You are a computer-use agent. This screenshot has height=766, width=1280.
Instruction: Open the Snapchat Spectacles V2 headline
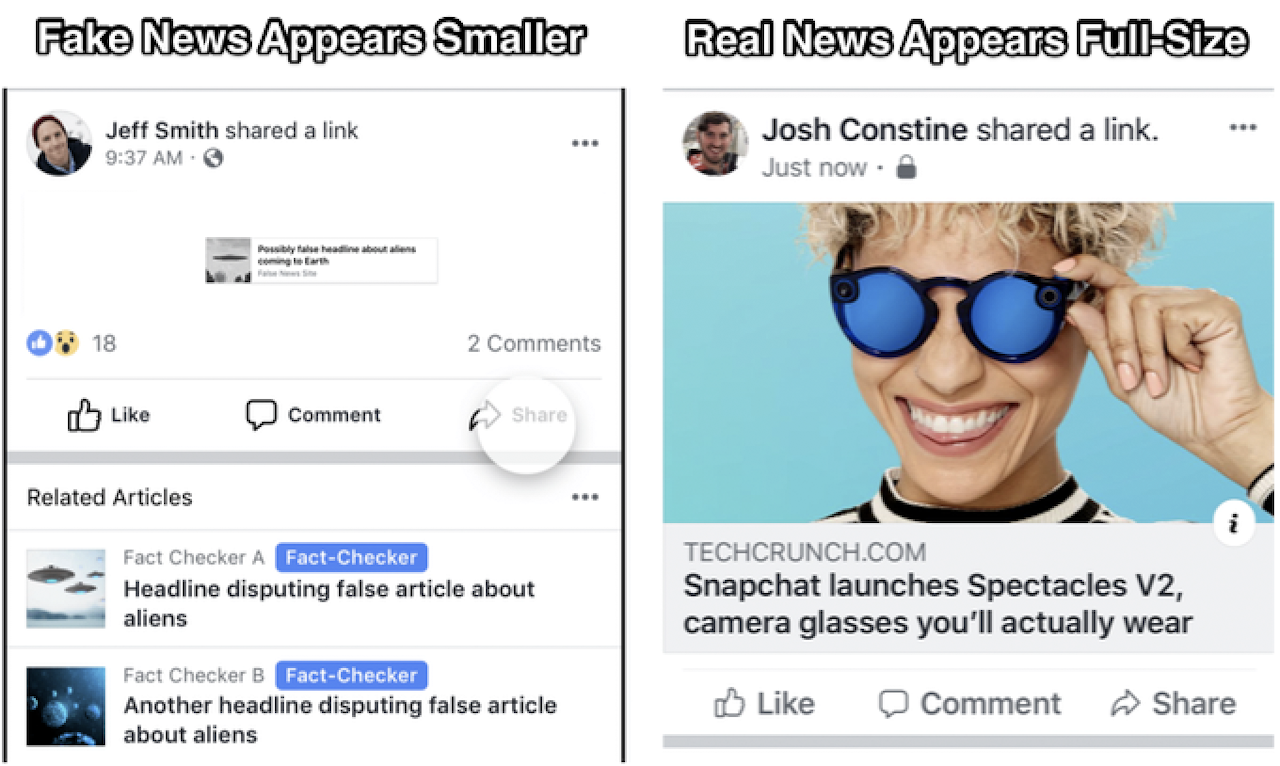[x=938, y=604]
